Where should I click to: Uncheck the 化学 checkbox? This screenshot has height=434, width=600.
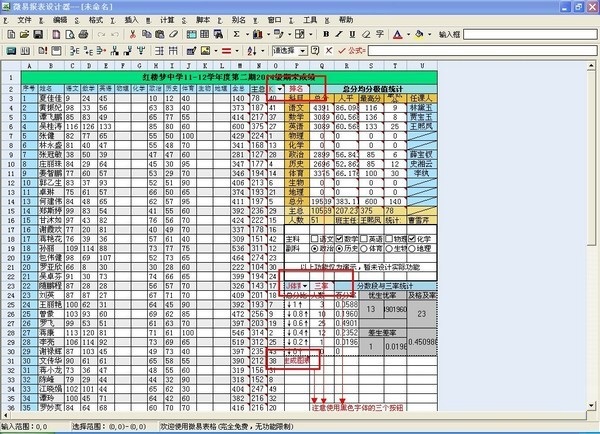(412, 238)
